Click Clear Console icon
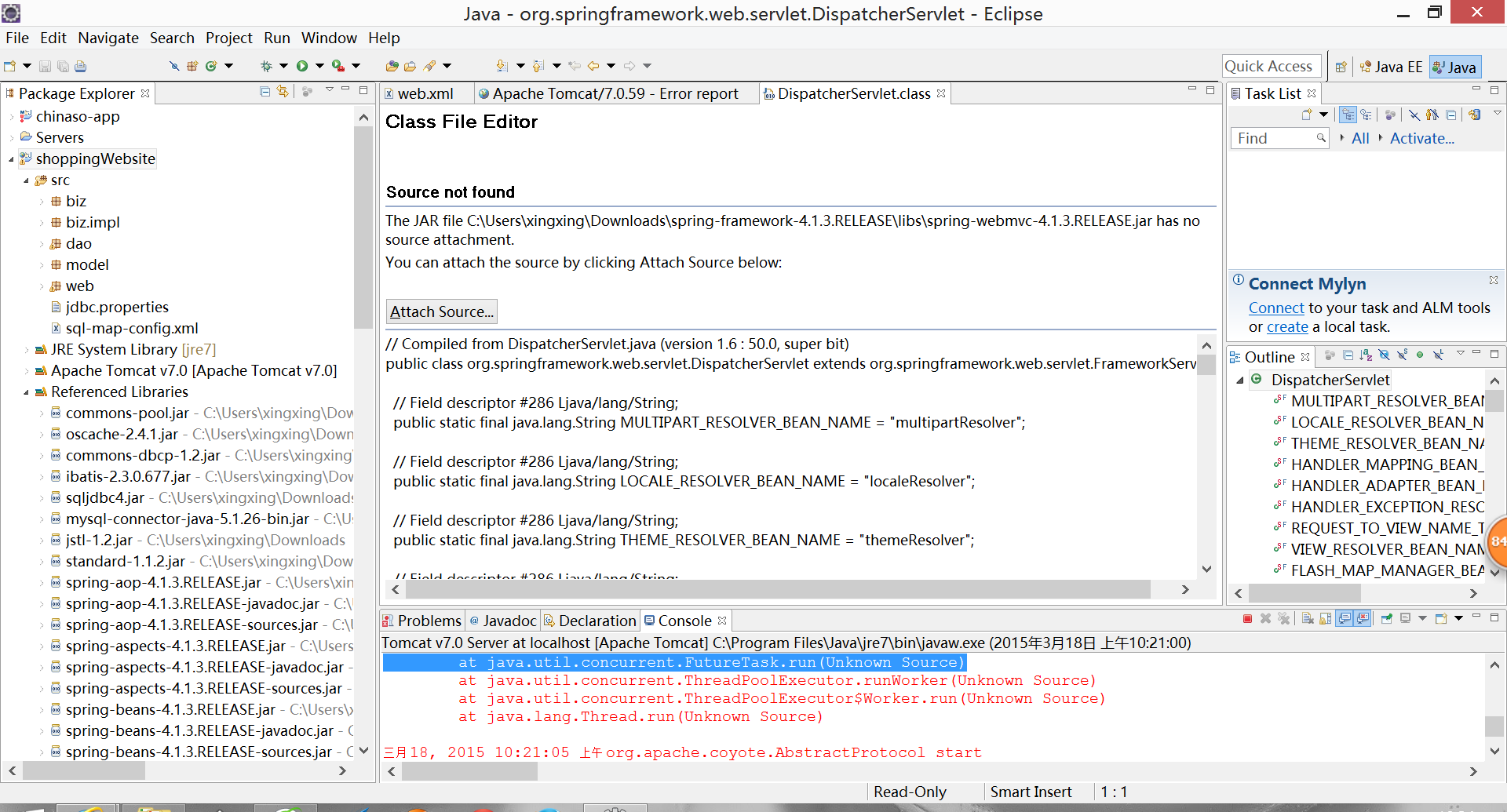The width and height of the screenshot is (1507, 812). [1308, 619]
